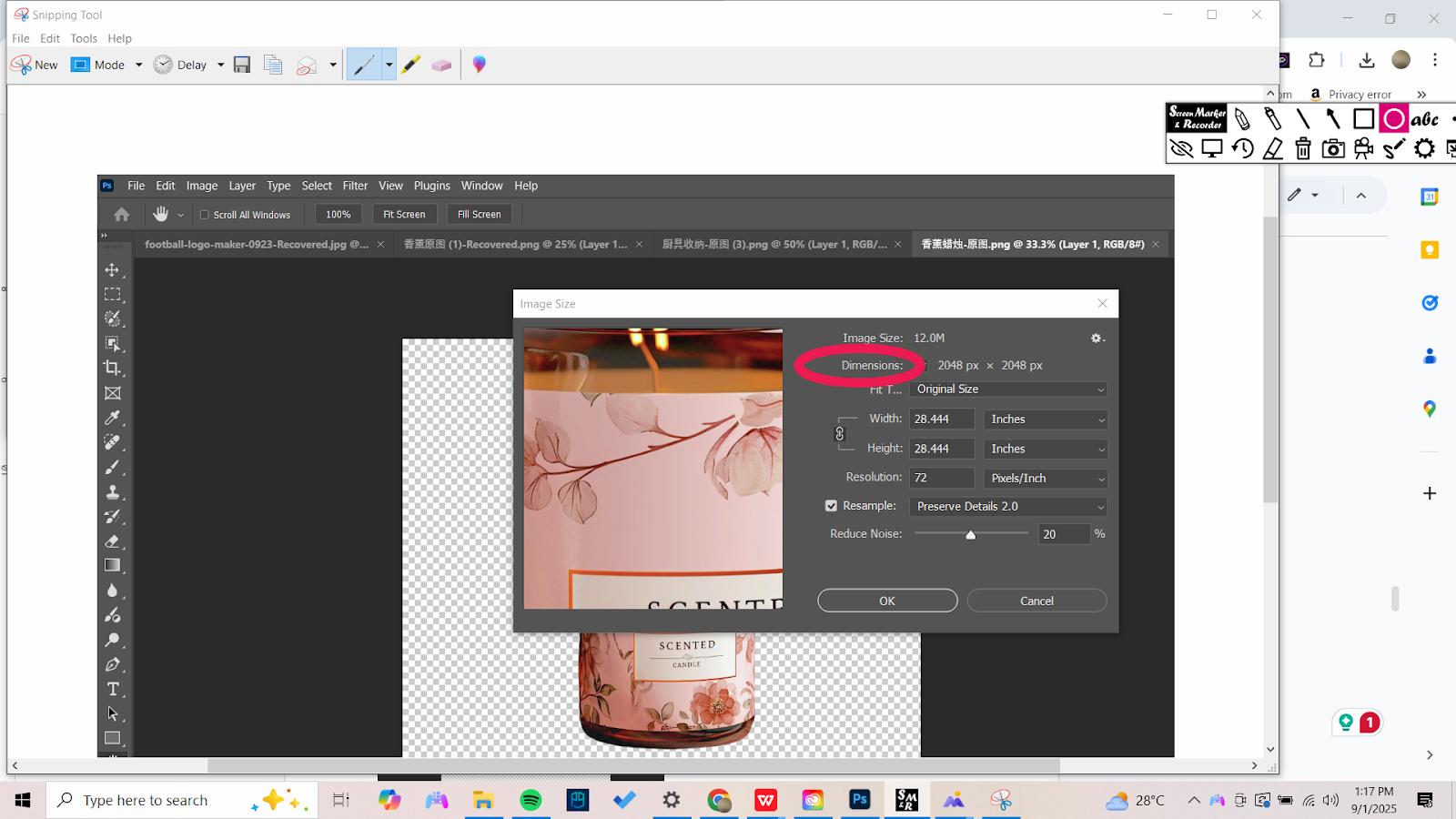This screenshot has height=819, width=1456.
Task: Choose the abc text tool in Screen Marker
Action: [1424, 119]
